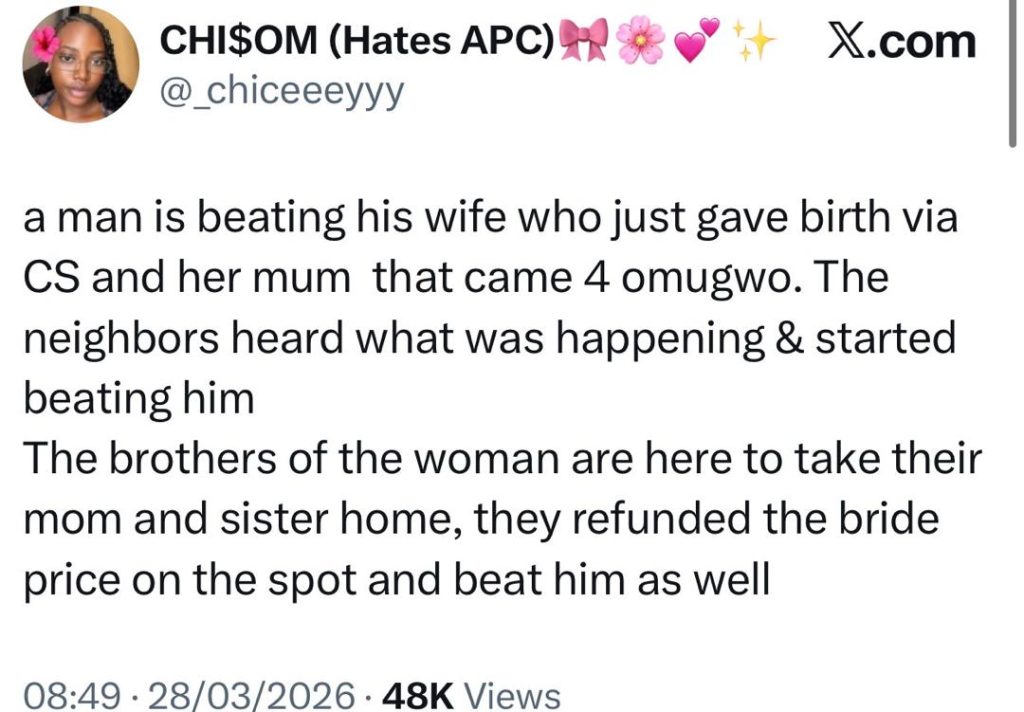Click the two hearts emoji

pos(696,43)
